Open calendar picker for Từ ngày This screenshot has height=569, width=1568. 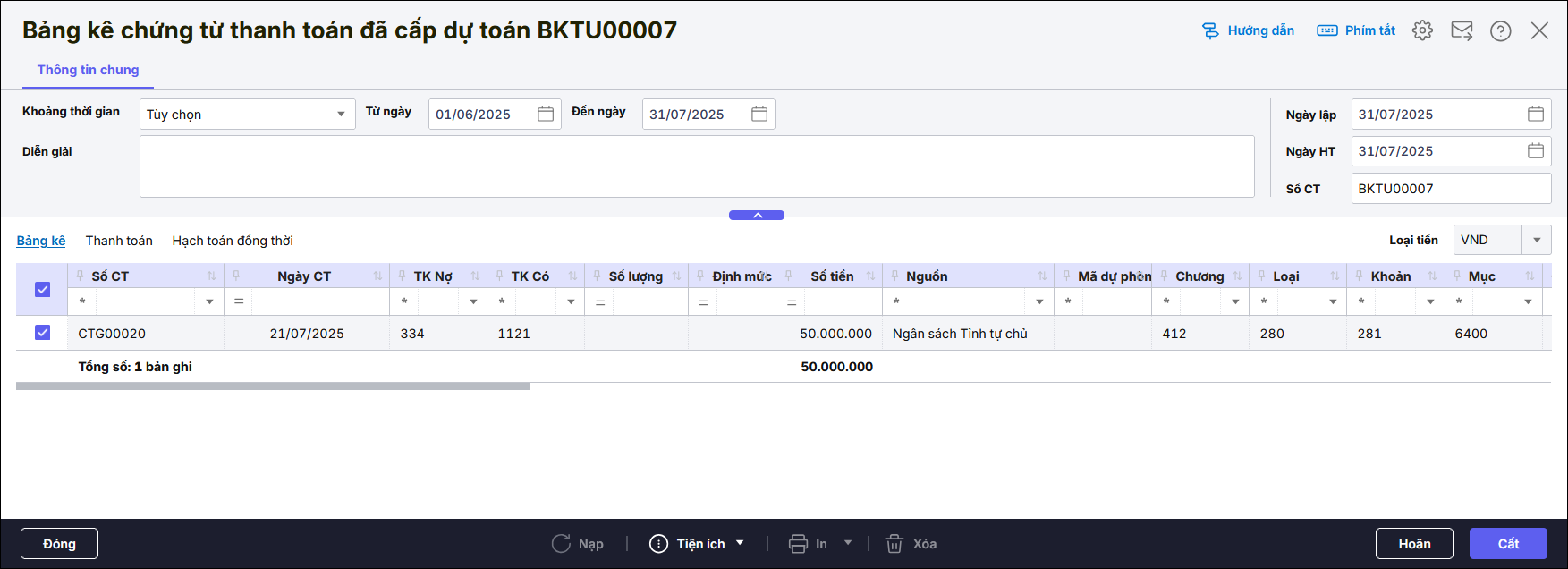pos(546,114)
